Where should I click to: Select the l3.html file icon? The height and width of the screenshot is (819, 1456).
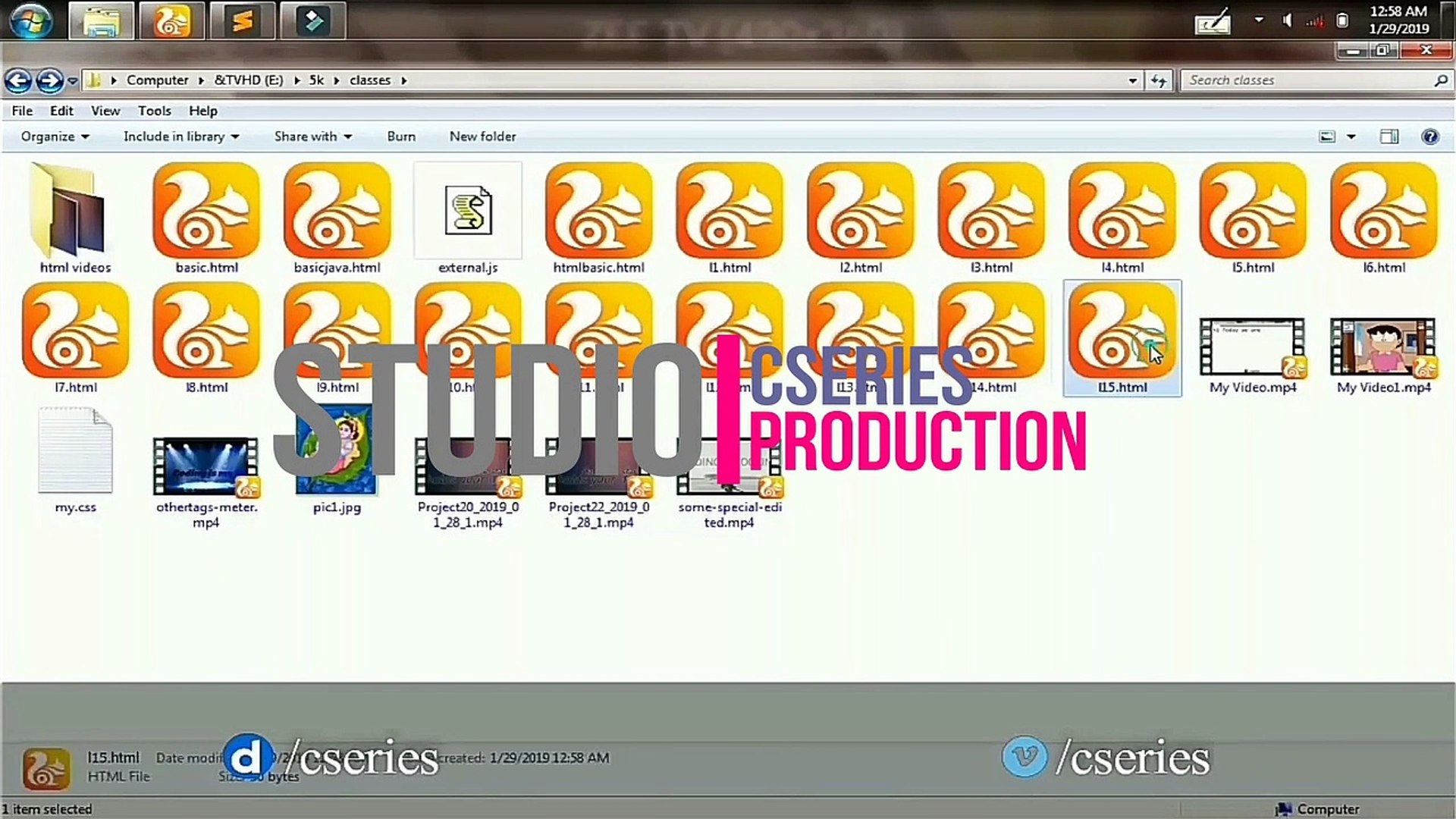tap(991, 211)
